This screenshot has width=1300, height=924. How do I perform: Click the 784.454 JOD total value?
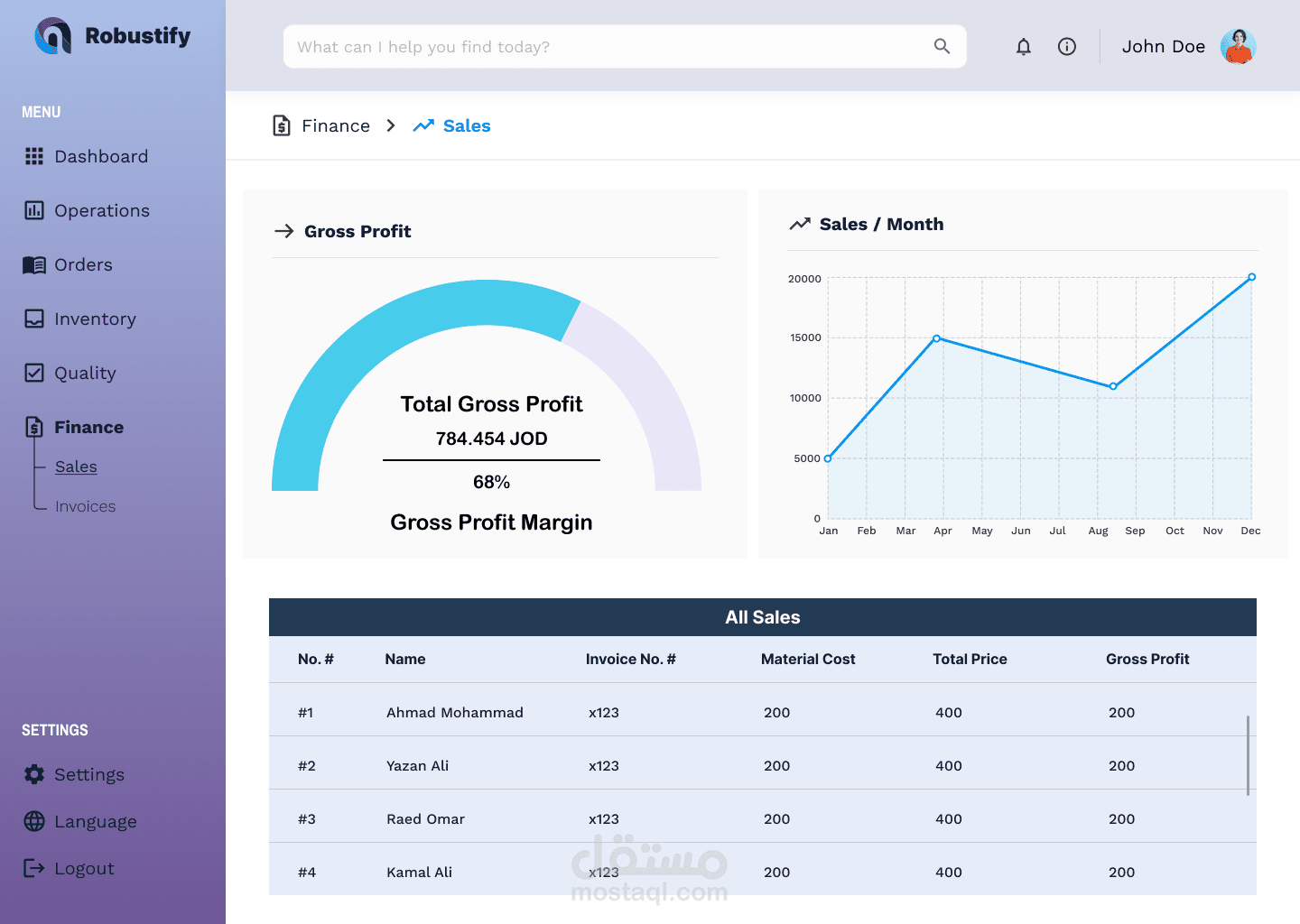coord(492,439)
